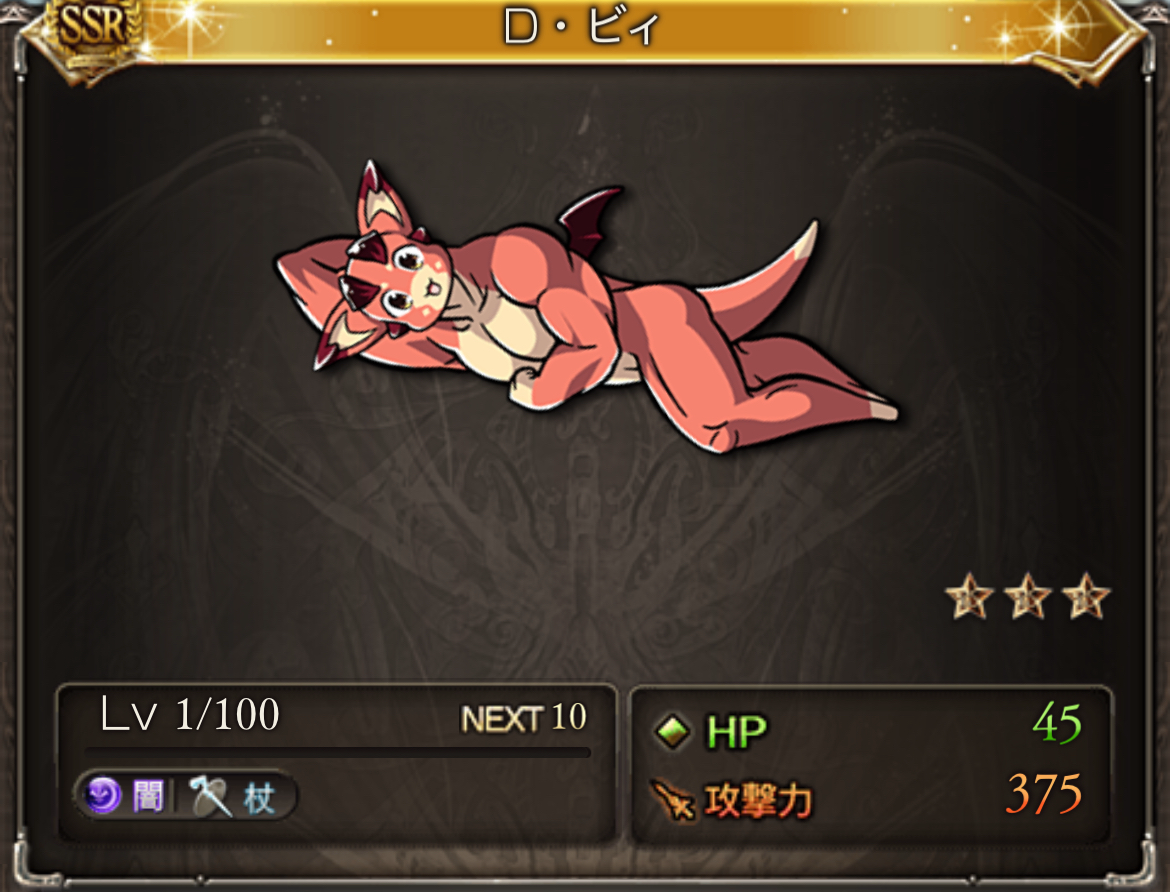
Task: Click the NEXT 10 experience label
Action: tap(524, 718)
